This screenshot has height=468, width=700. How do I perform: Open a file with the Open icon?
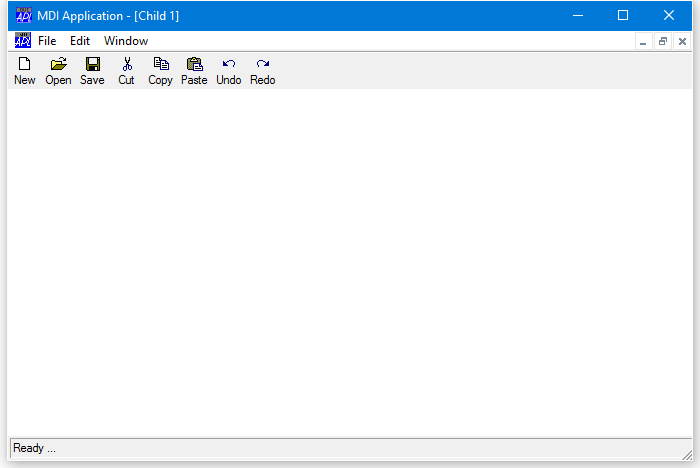pos(58,65)
